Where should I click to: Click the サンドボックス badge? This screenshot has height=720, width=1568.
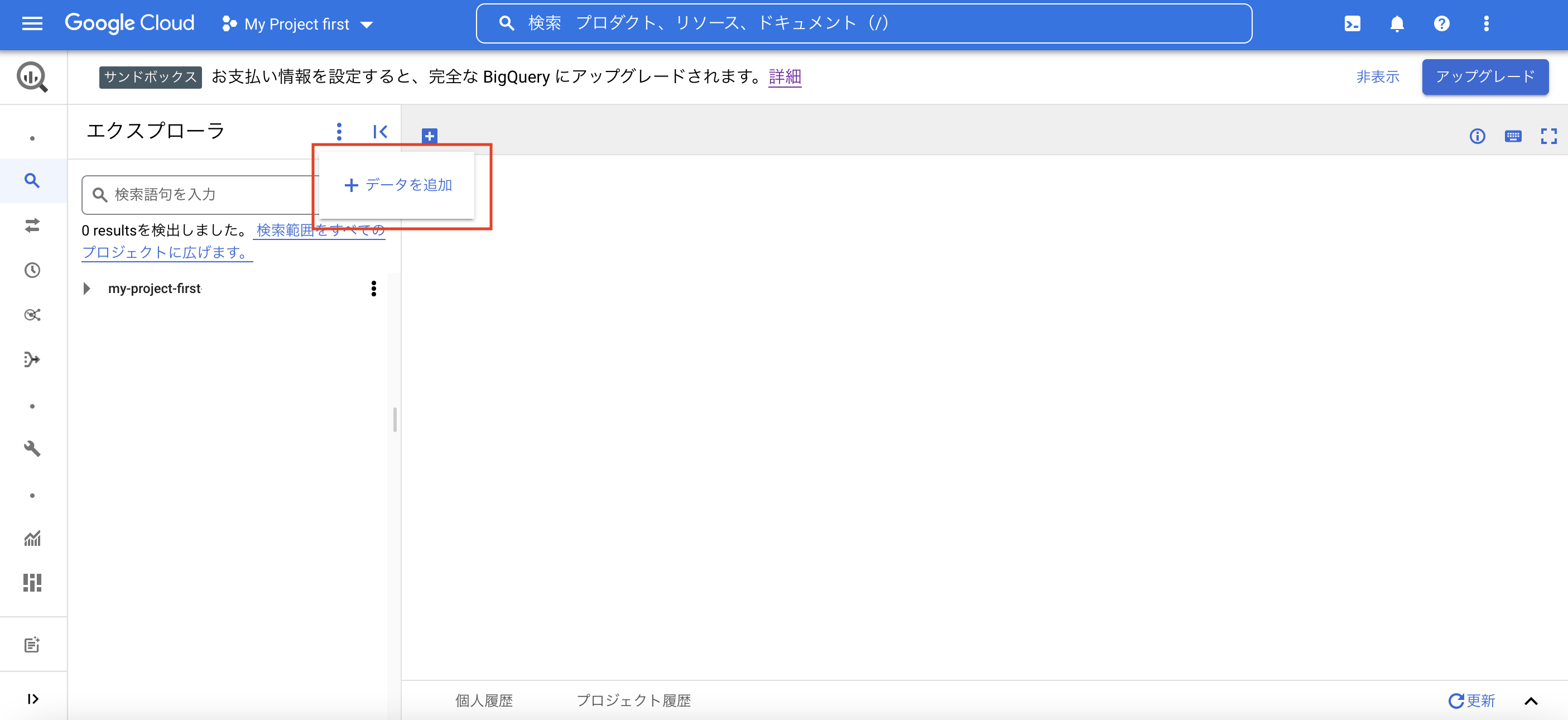point(150,76)
